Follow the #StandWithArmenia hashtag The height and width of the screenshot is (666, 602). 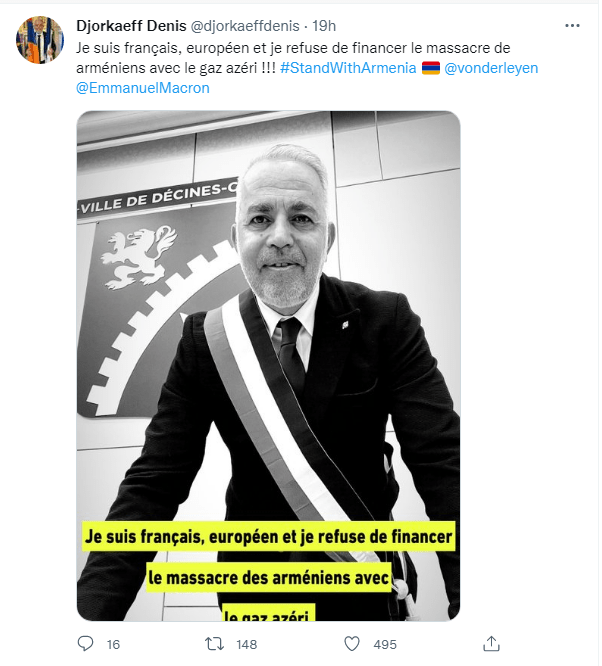click(348, 68)
